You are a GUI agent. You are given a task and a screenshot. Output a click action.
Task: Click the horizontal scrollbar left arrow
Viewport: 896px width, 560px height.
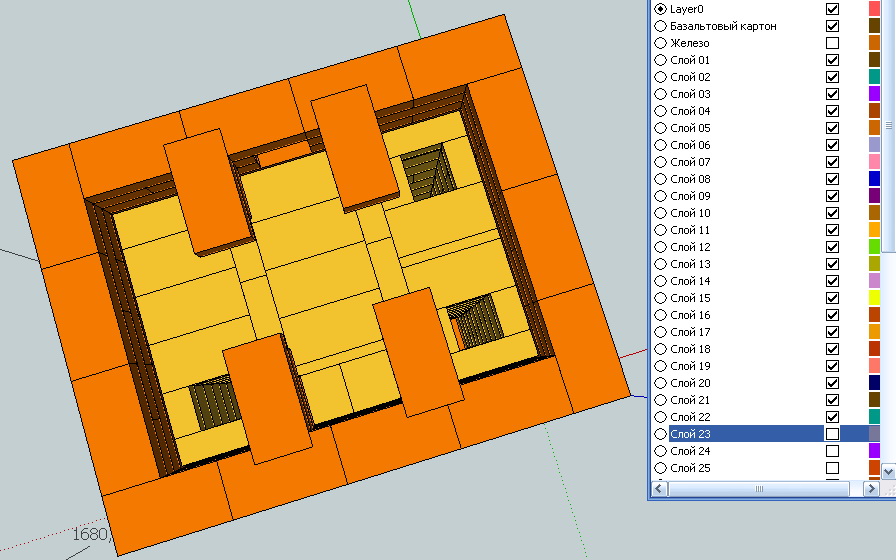point(659,490)
